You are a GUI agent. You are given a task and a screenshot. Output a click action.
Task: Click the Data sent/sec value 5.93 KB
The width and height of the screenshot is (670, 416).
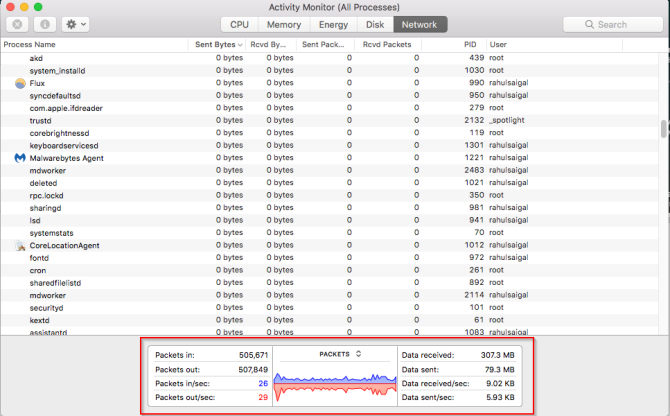(x=500, y=397)
